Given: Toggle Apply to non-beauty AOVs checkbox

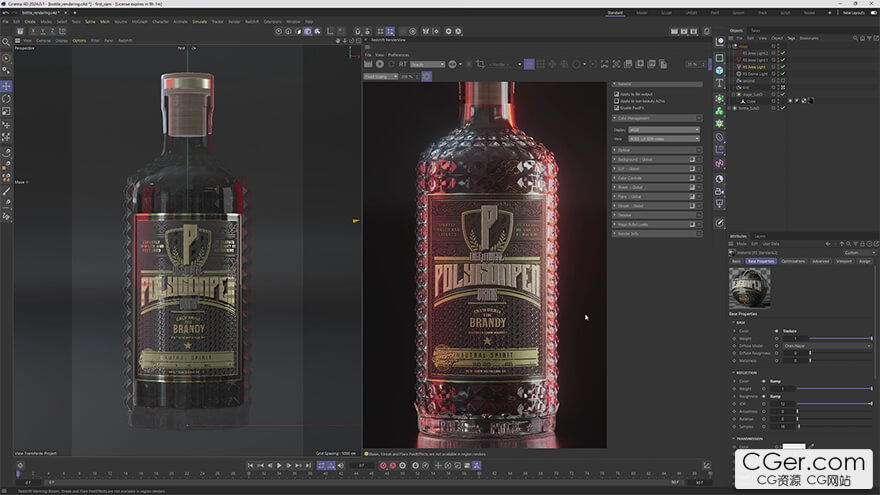Looking at the screenshot, I should (x=617, y=101).
